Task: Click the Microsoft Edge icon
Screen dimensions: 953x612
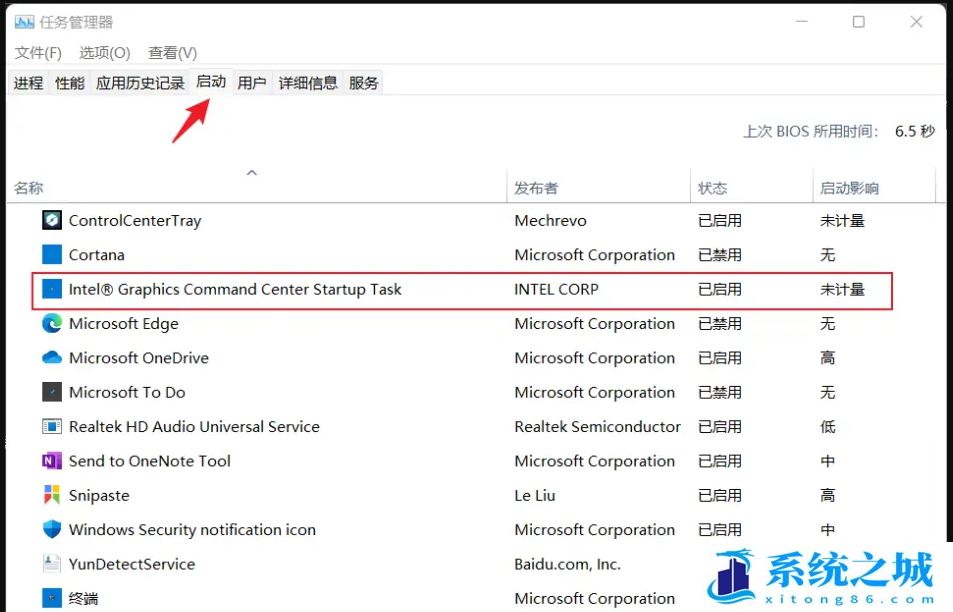Action: [x=52, y=324]
